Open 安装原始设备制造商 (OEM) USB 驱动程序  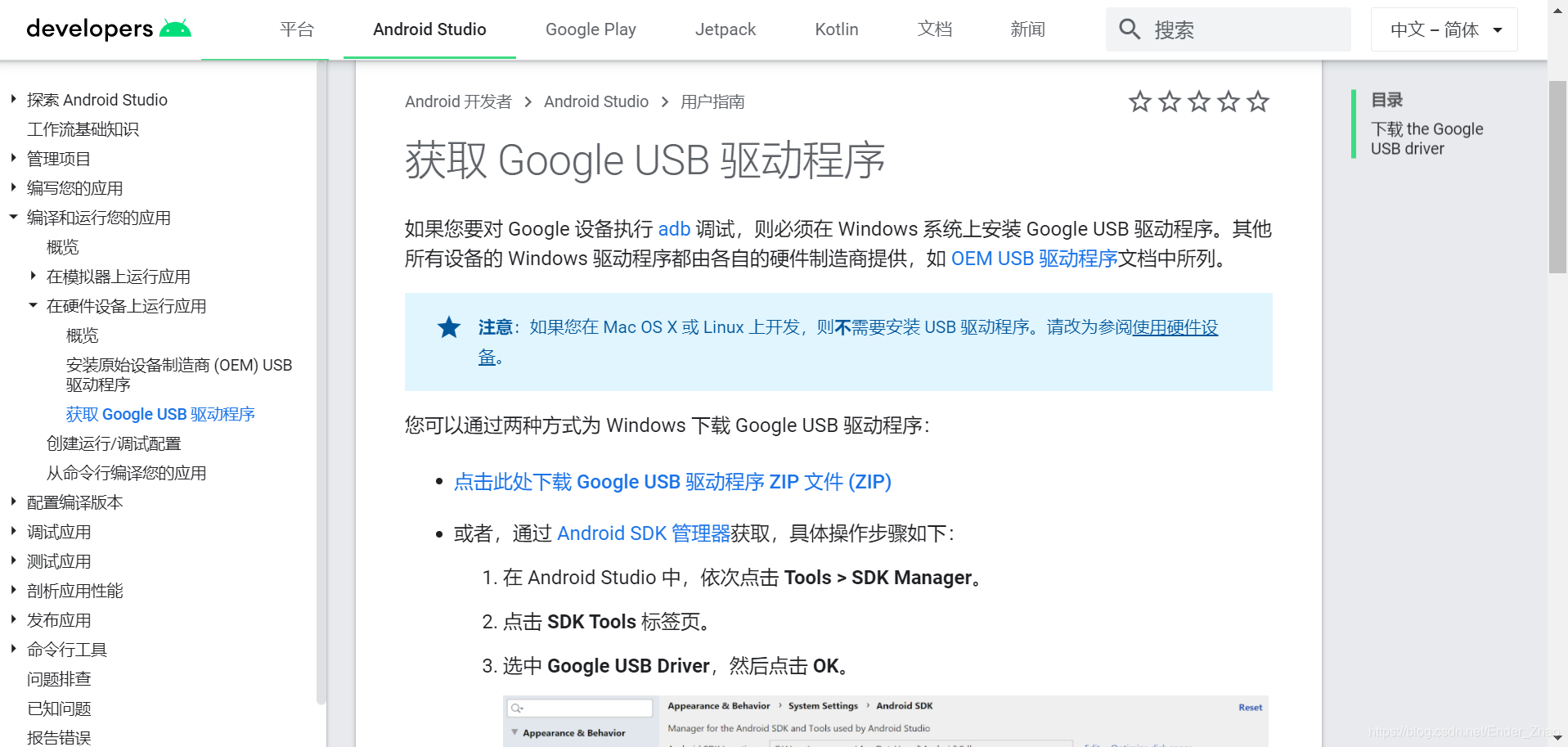point(179,375)
